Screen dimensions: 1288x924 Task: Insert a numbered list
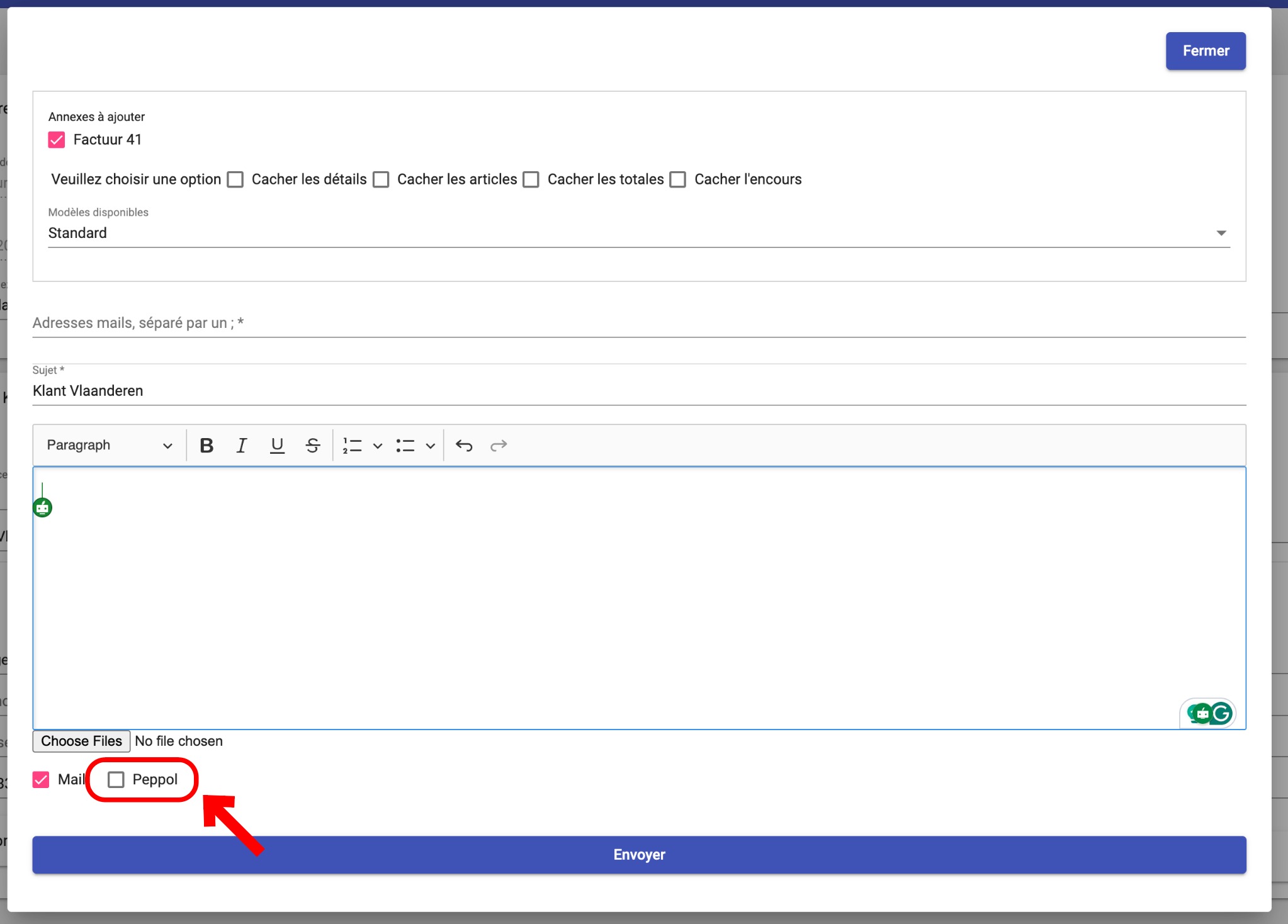pyautogui.click(x=352, y=446)
